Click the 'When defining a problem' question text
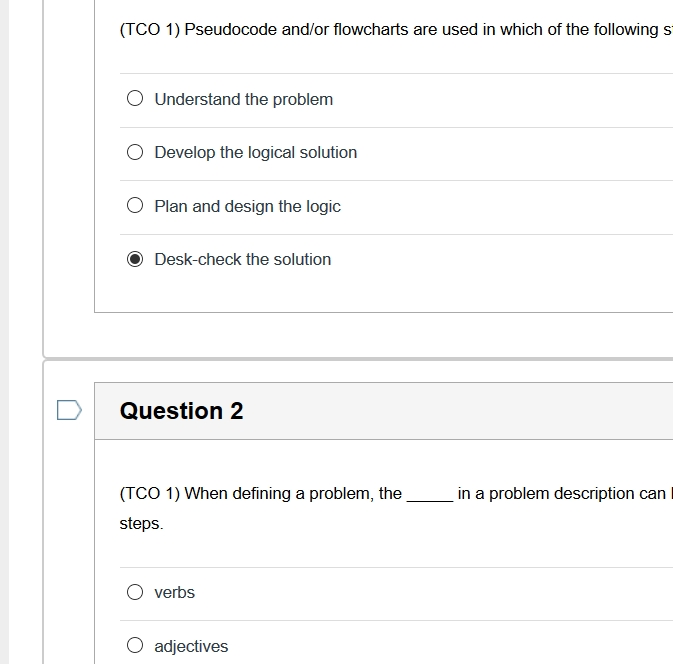Screen dimensions: 673x664 click(x=396, y=508)
